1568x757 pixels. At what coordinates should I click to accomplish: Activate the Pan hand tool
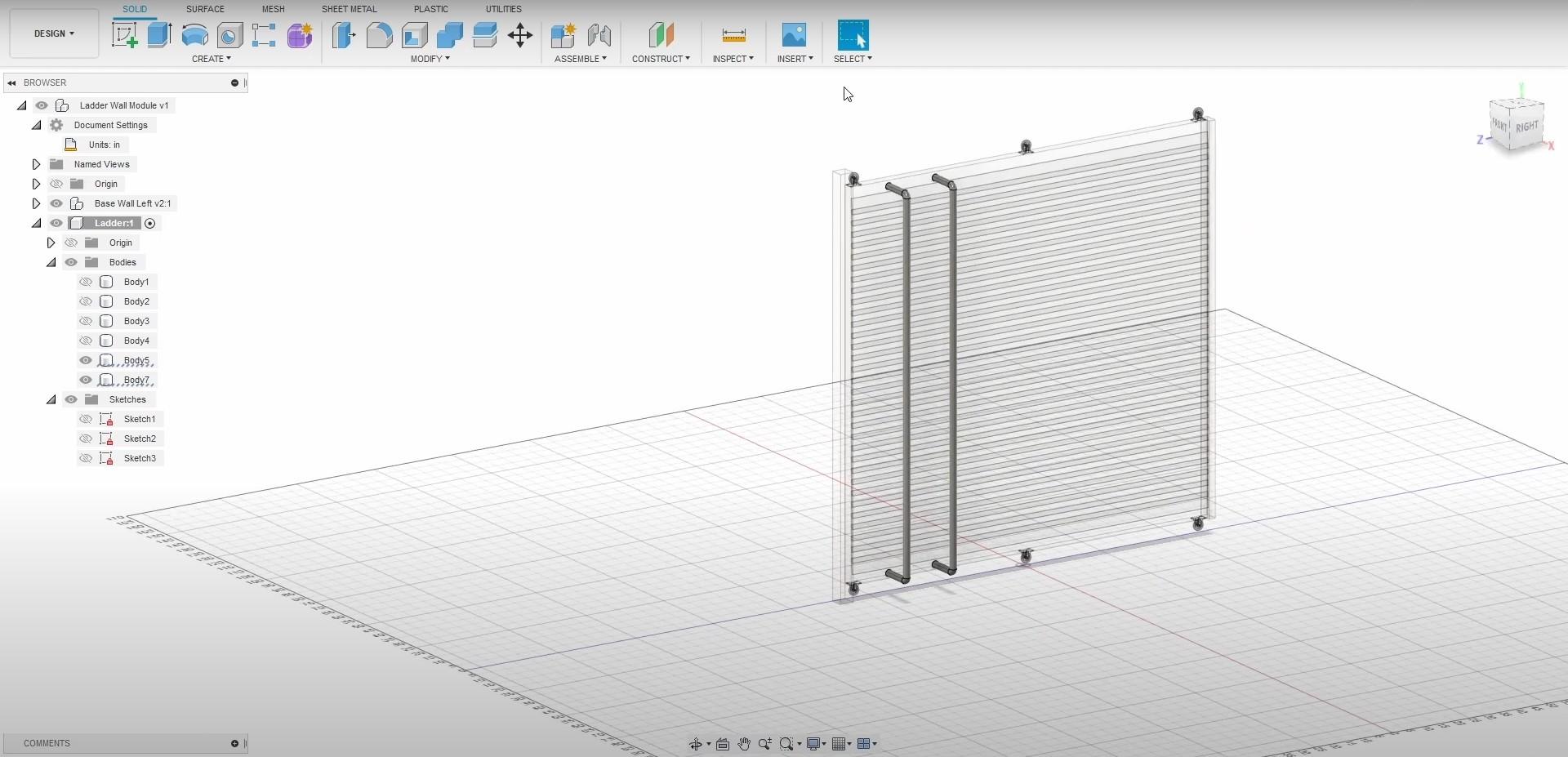click(744, 744)
